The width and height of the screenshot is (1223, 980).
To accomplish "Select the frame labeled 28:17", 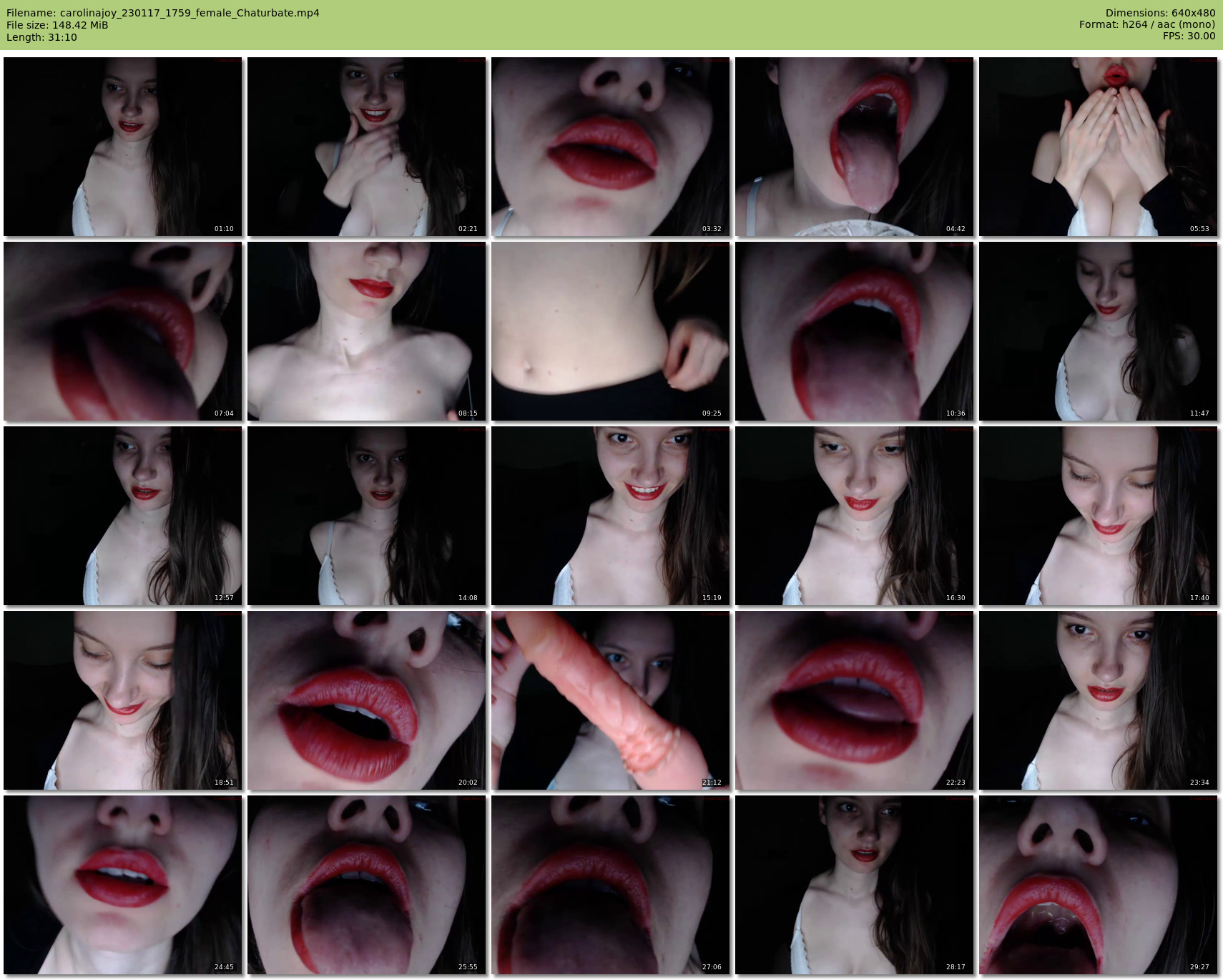I will tap(854, 885).
